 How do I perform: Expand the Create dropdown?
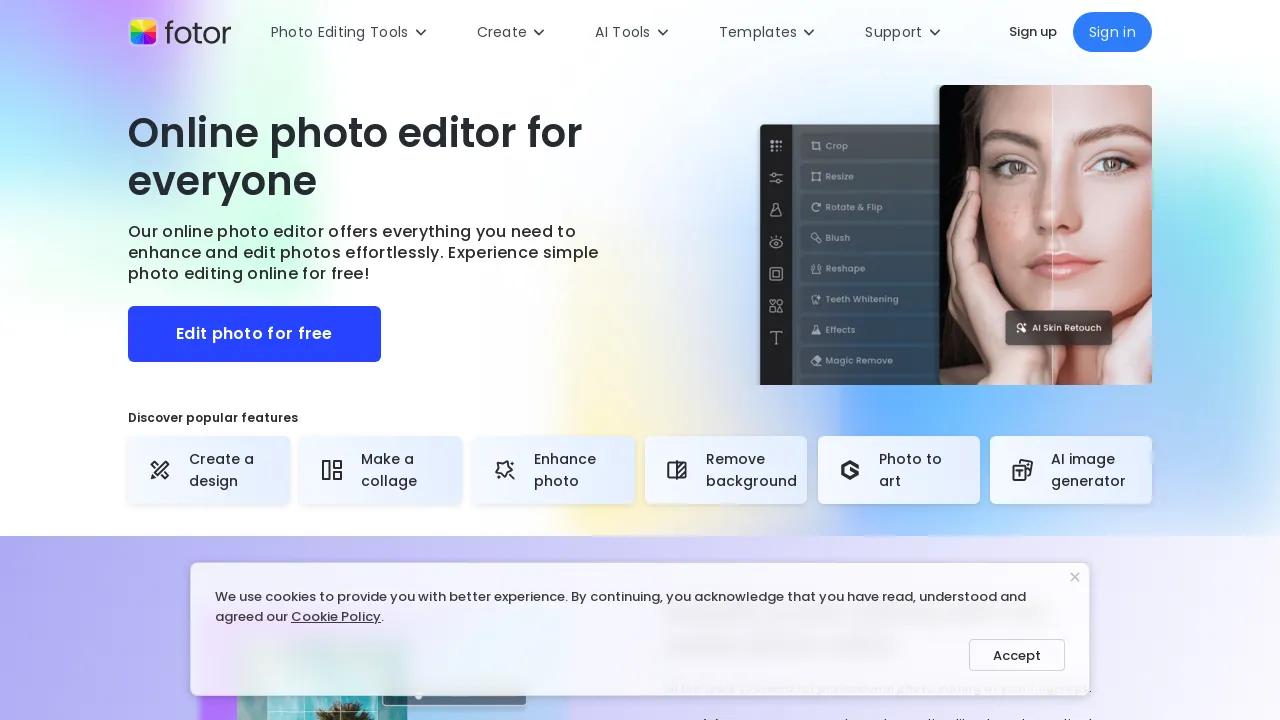(x=511, y=32)
